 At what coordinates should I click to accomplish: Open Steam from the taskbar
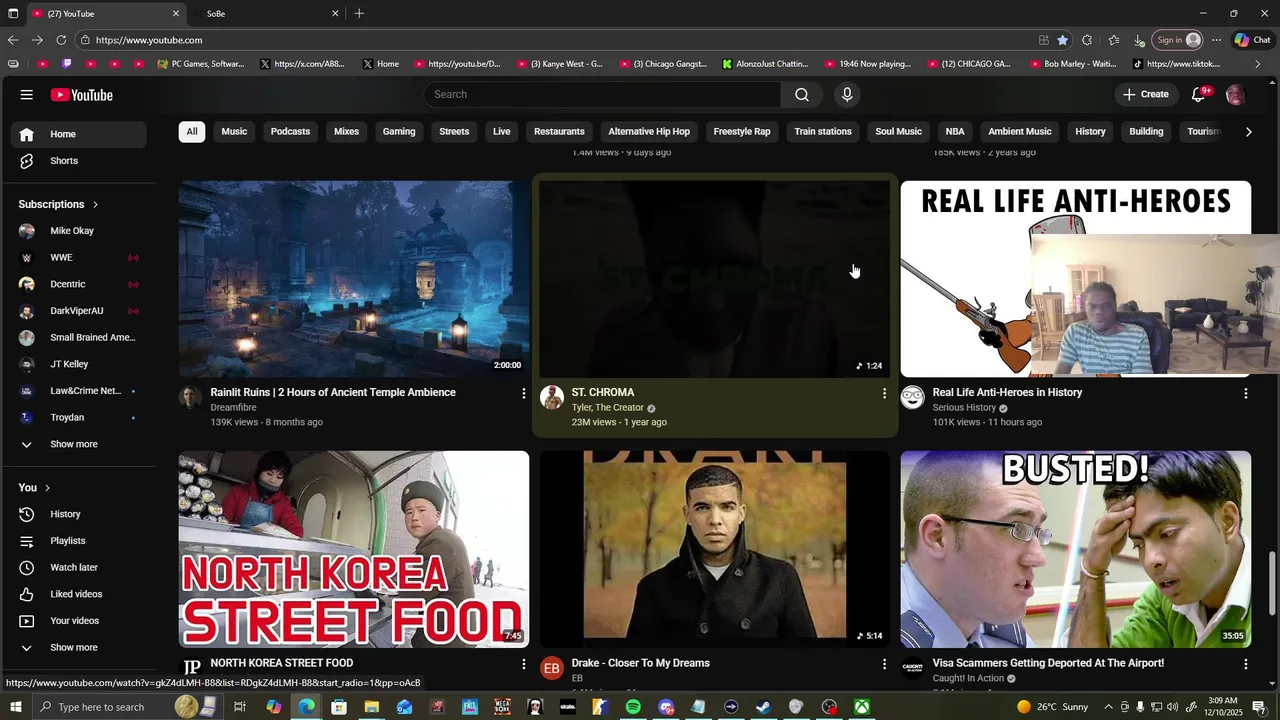click(763, 707)
